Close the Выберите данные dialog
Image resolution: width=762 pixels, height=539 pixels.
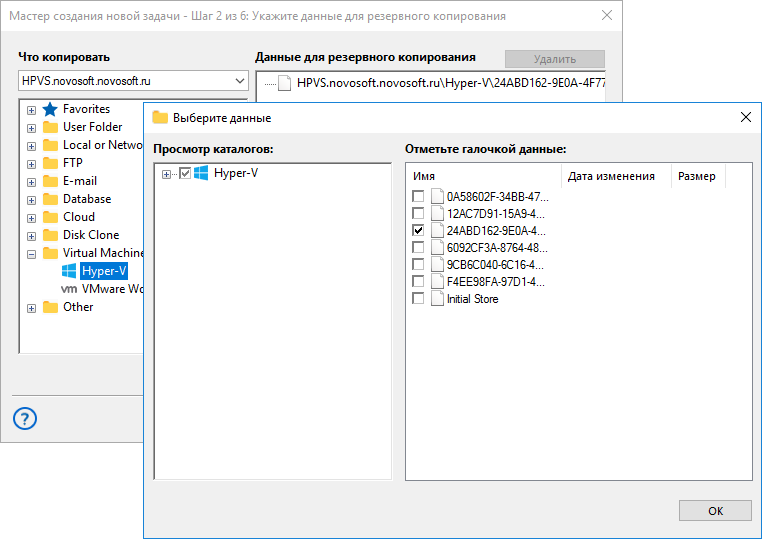coord(745,117)
